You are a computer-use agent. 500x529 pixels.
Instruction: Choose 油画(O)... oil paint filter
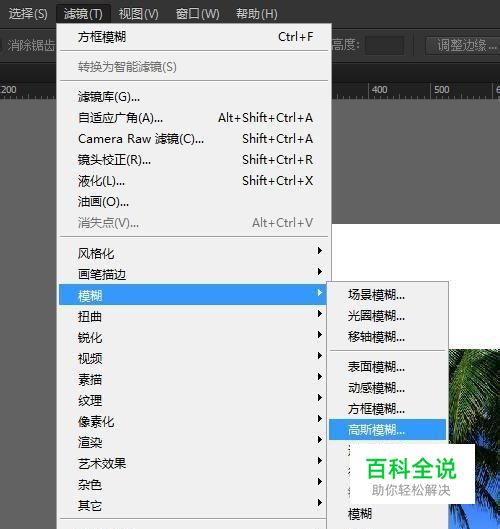(x=194, y=202)
